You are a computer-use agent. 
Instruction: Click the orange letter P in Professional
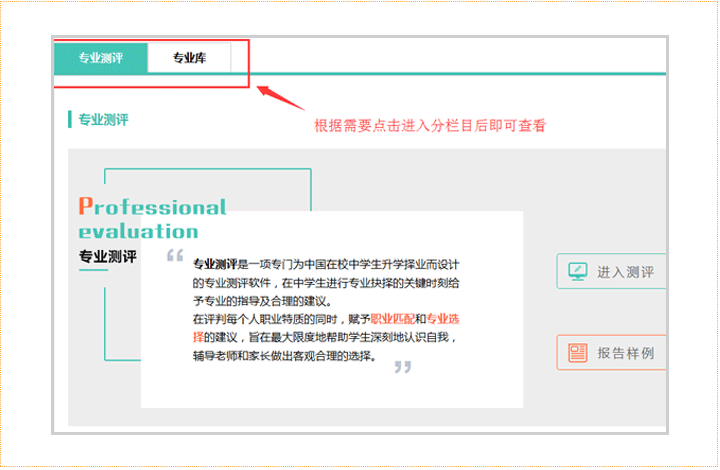[x=85, y=207]
